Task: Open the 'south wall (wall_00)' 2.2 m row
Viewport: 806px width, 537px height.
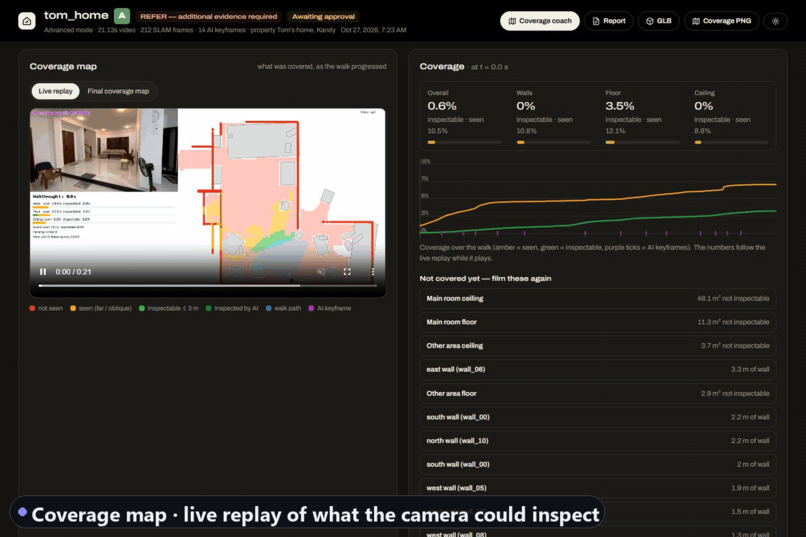Action: click(597, 417)
